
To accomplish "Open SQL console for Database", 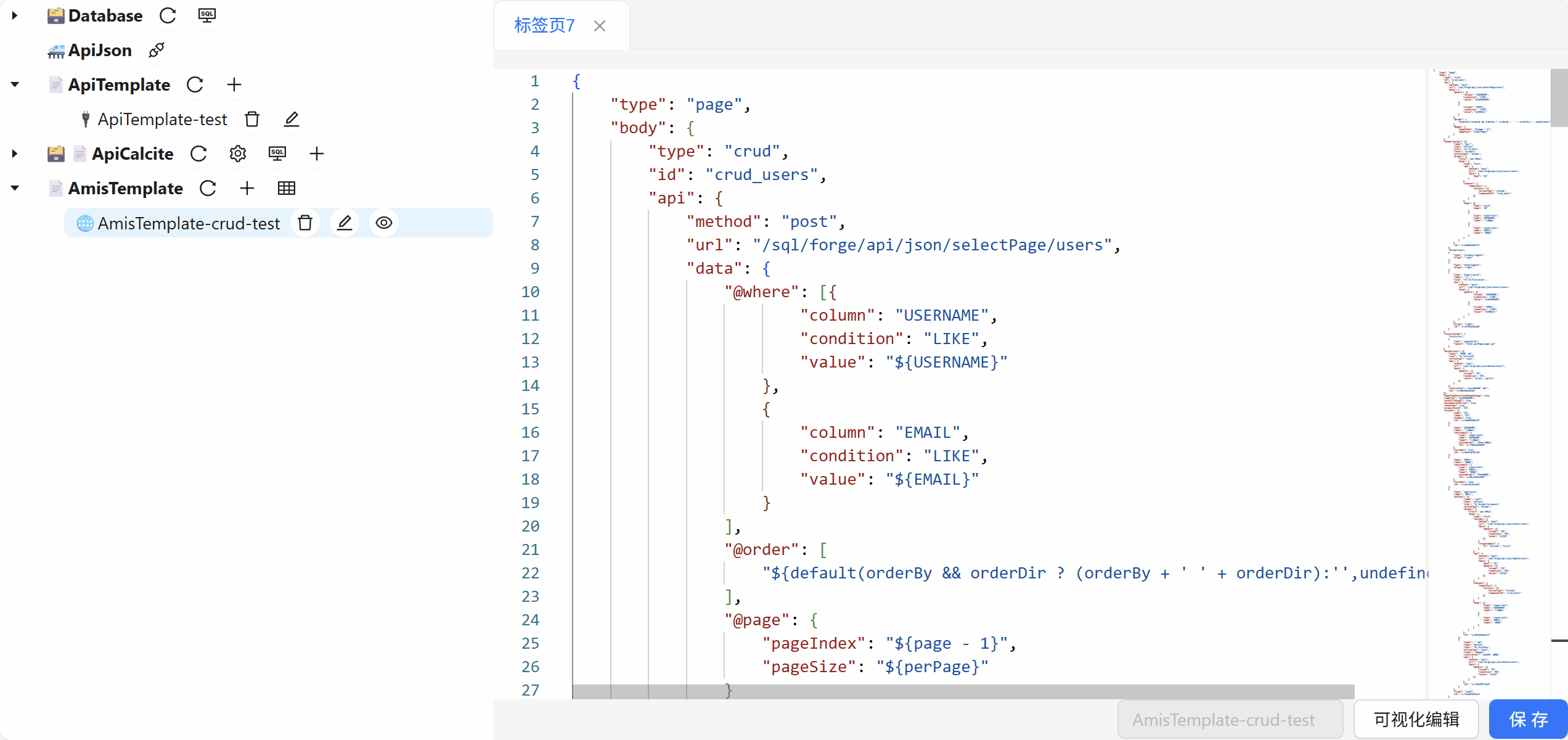I will point(207,15).
